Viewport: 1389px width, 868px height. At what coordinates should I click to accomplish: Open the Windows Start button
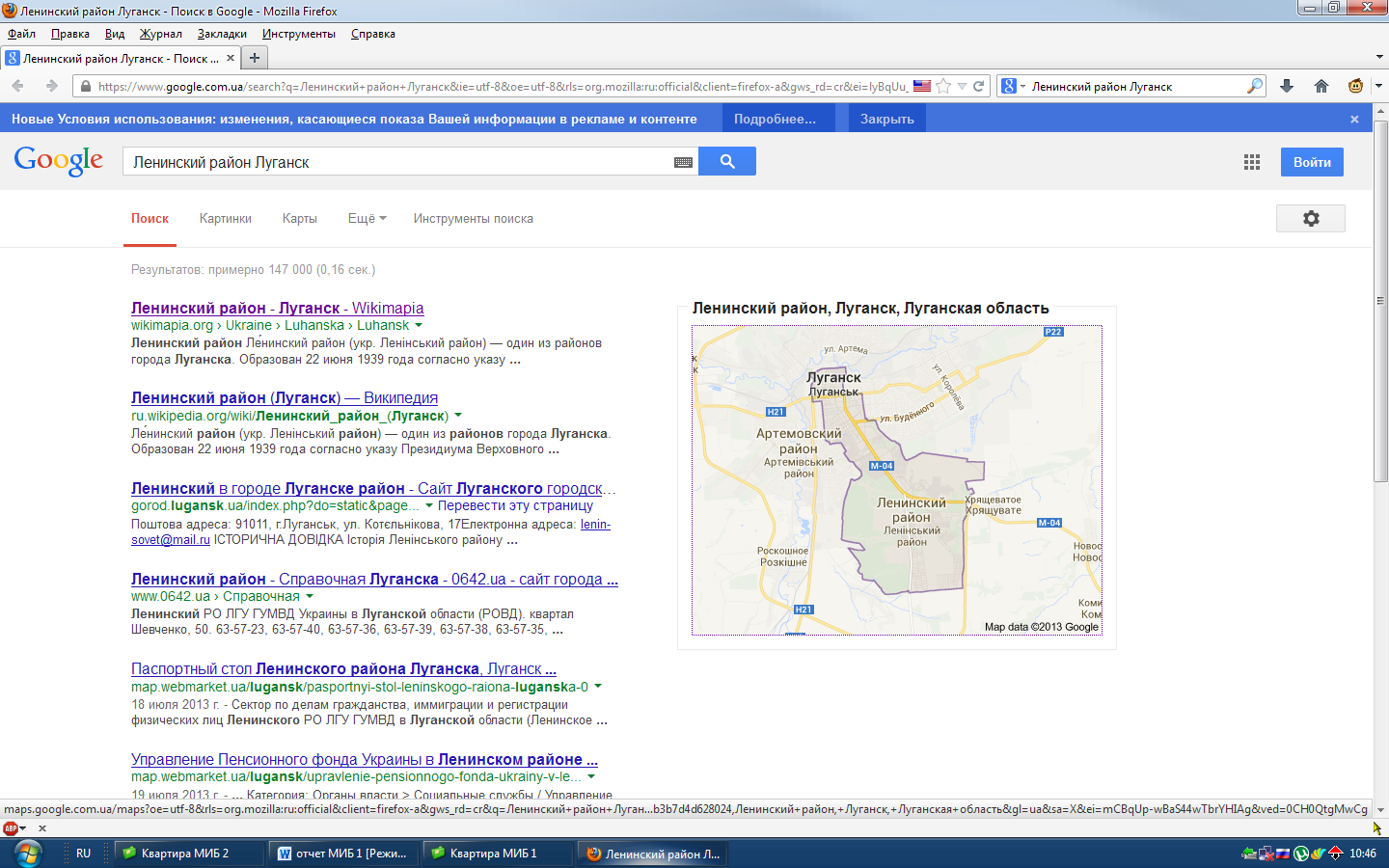(x=28, y=853)
